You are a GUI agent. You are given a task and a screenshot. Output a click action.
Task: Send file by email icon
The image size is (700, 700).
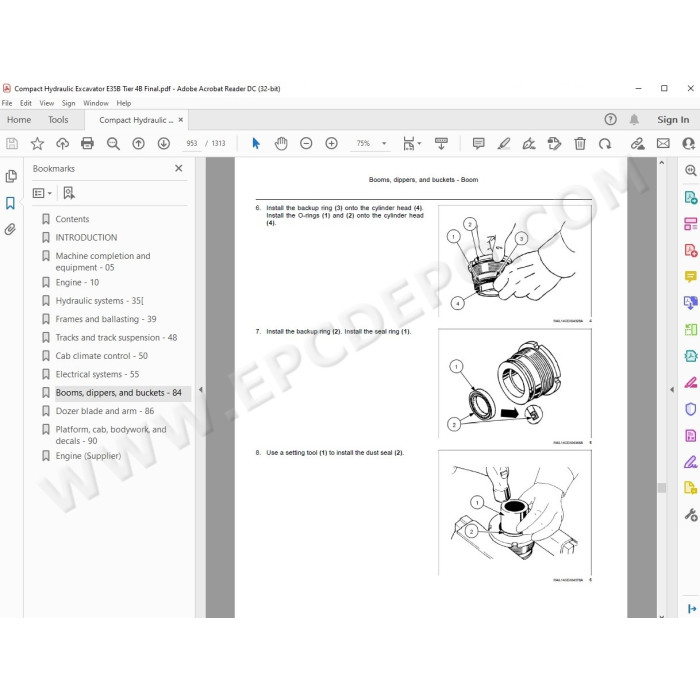663,143
